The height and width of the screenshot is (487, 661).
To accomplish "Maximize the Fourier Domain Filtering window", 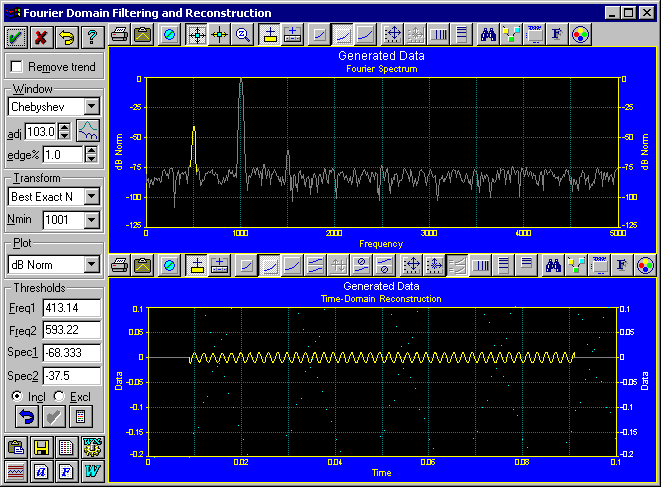I will tap(628, 13).
